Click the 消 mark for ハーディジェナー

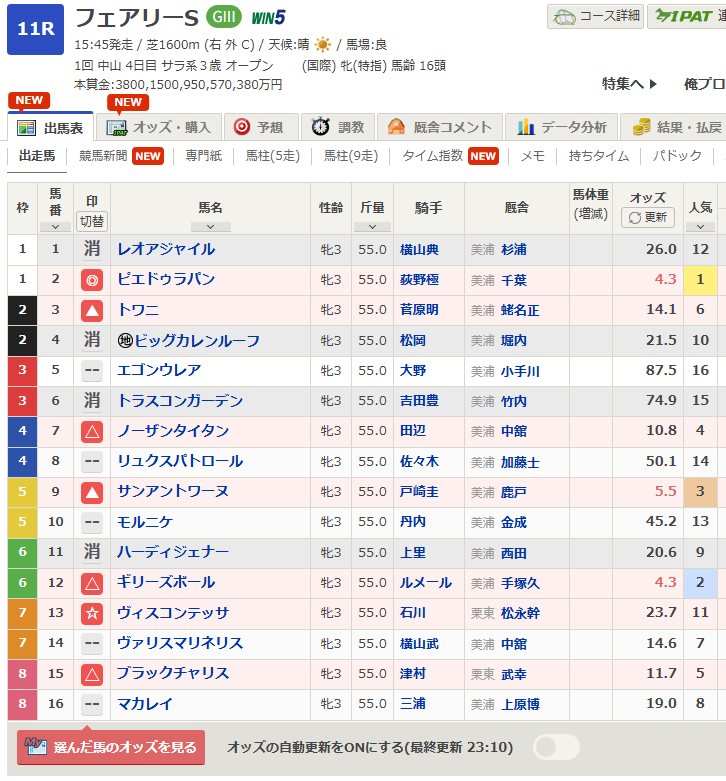pos(92,552)
